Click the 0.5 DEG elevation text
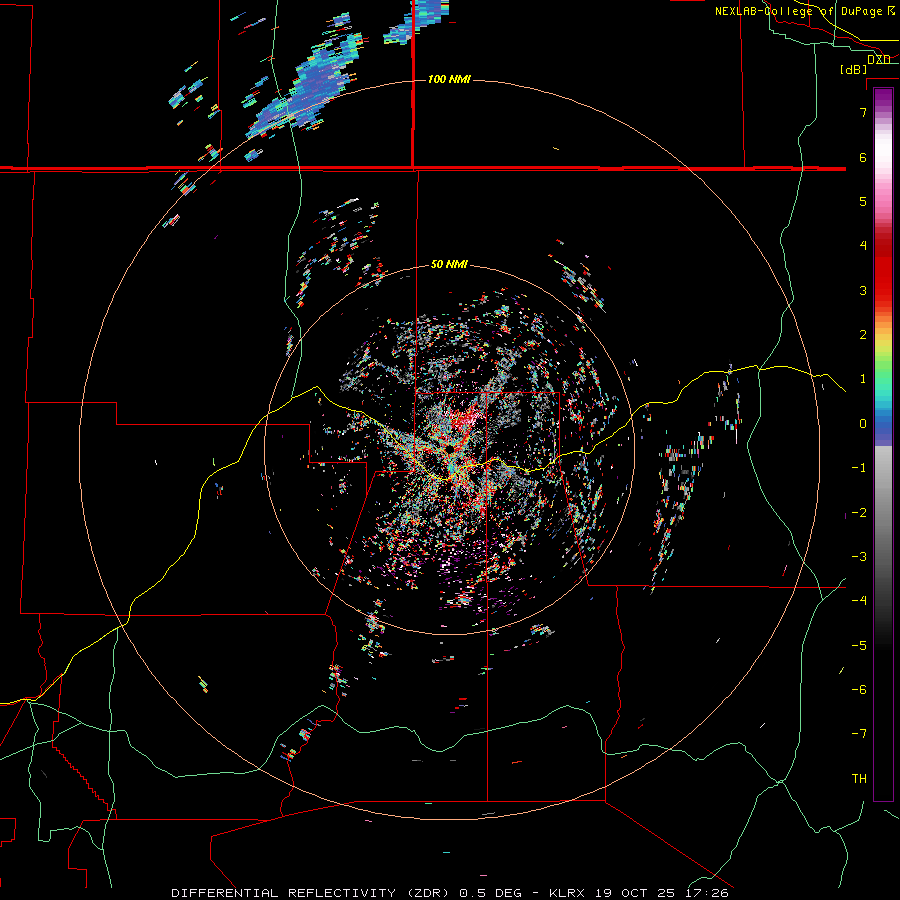 pyautogui.click(x=491, y=893)
